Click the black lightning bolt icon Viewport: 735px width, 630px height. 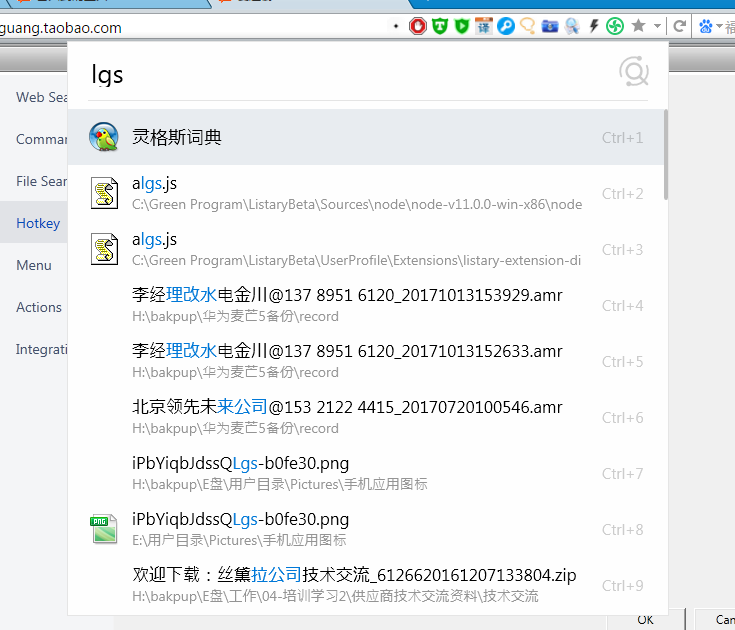tap(594, 26)
